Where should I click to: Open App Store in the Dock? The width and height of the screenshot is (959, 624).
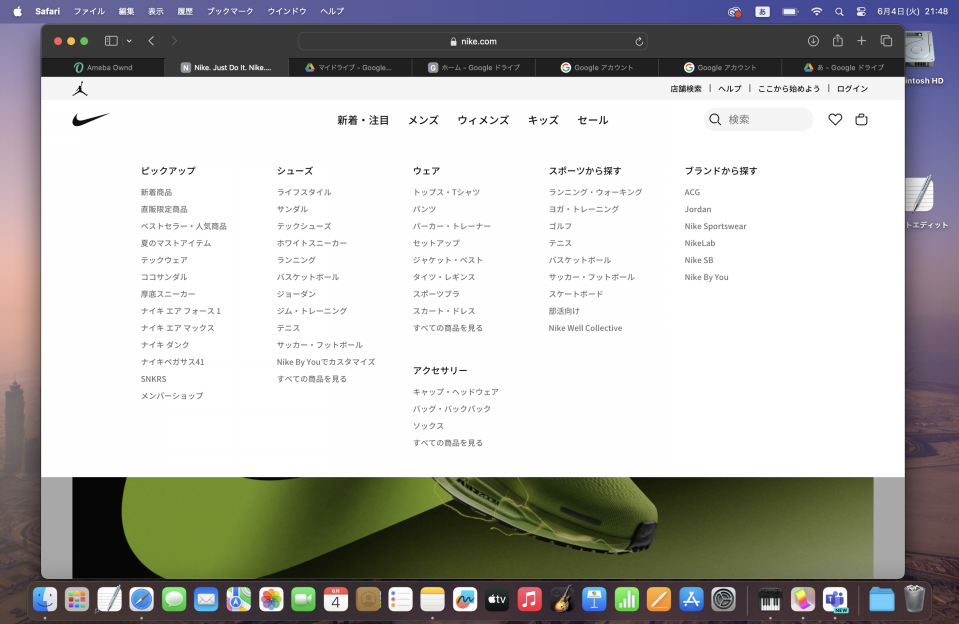[x=691, y=600]
